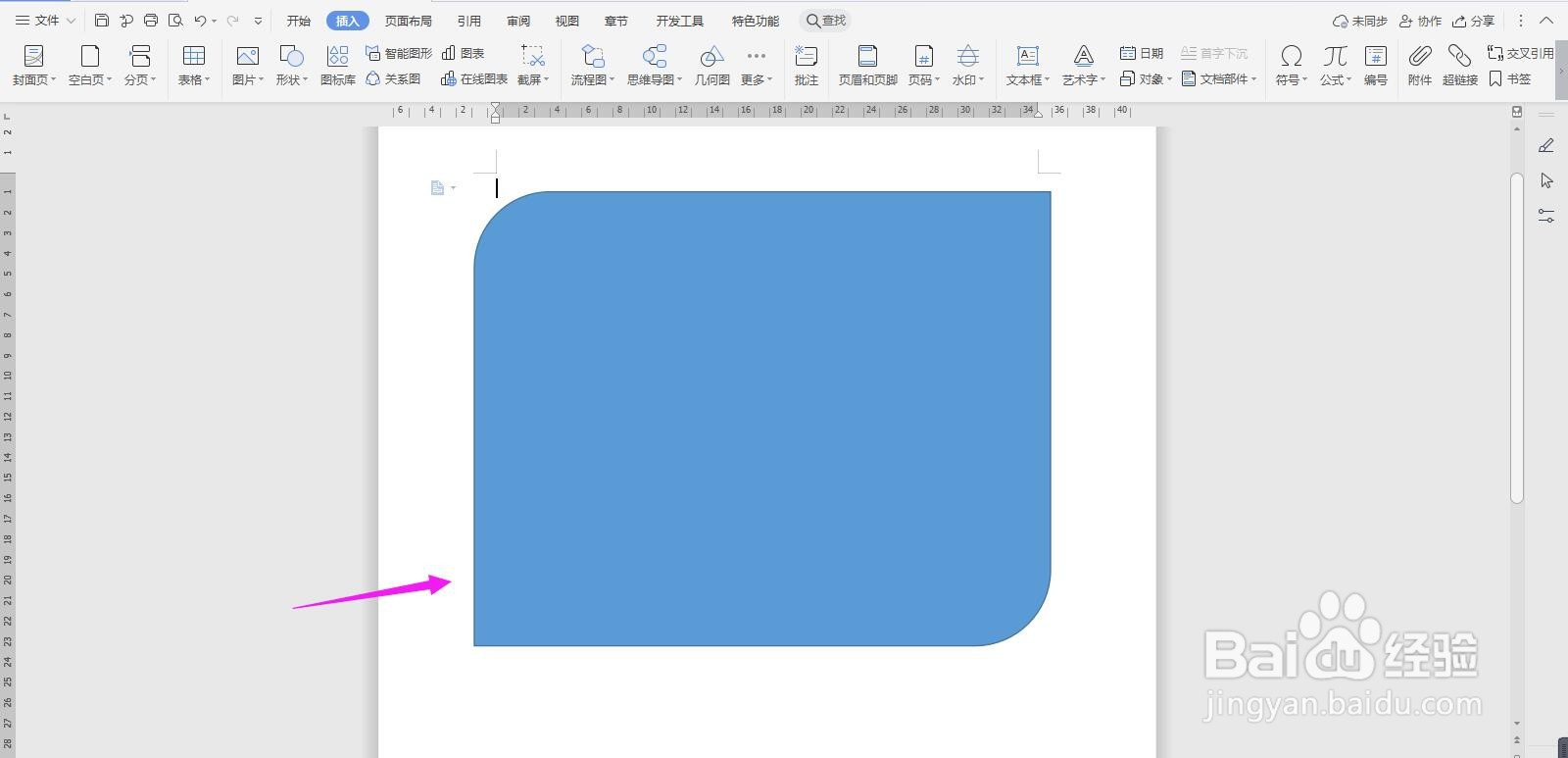Insert a comment (批注)

click(807, 66)
